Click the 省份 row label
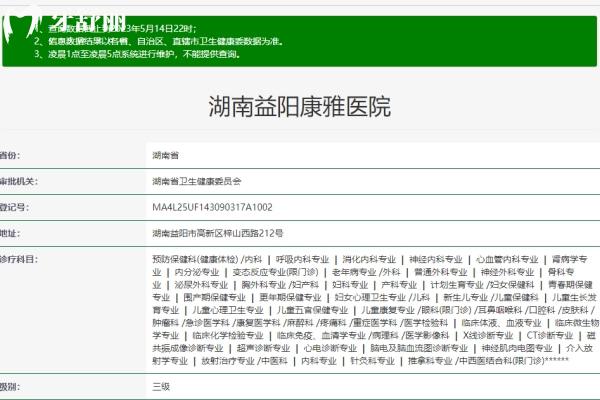Viewport: 600px width, 400px height. pos(10,155)
